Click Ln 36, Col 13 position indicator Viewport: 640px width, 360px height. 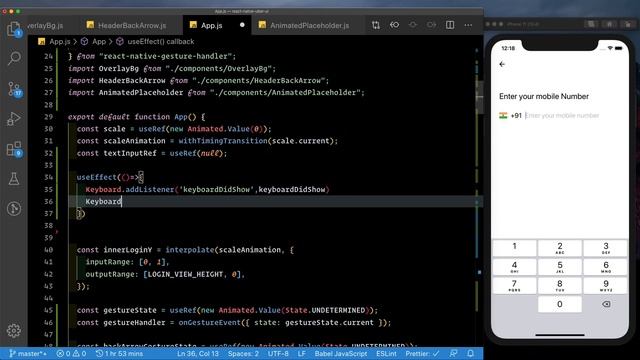point(198,353)
